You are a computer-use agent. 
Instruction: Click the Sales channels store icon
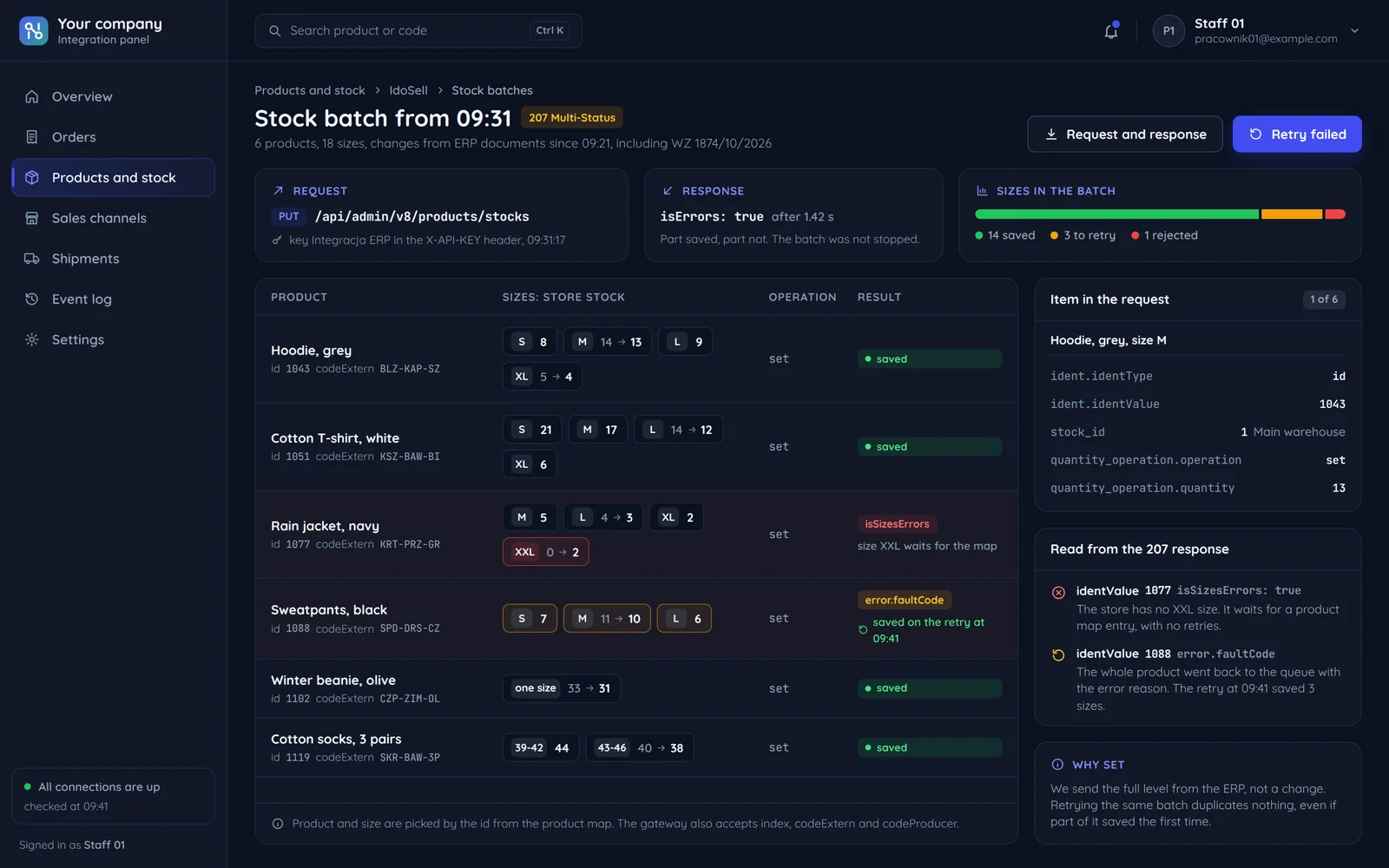pyautogui.click(x=32, y=218)
